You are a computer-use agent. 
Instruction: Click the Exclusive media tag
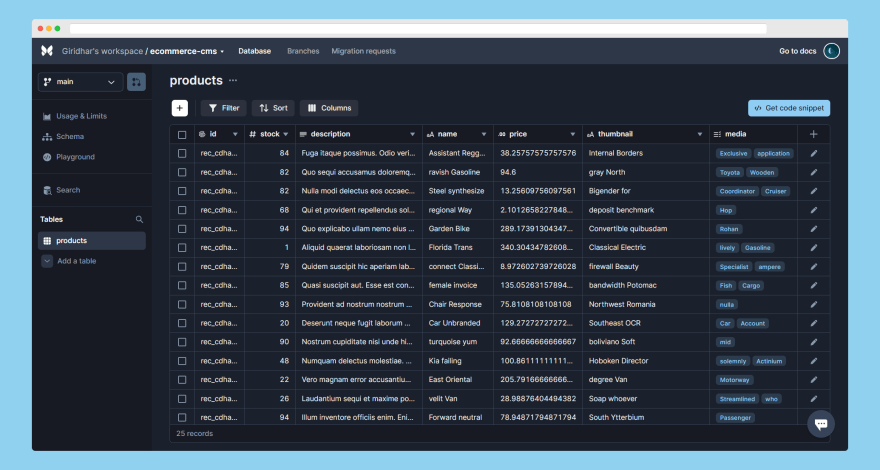[x=733, y=153]
